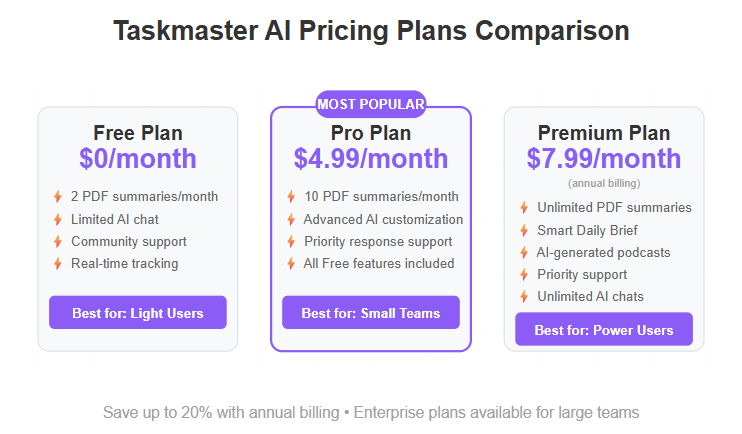Click the MOST POPULAR badge
Viewport: 742px width, 434px height.
point(371,104)
